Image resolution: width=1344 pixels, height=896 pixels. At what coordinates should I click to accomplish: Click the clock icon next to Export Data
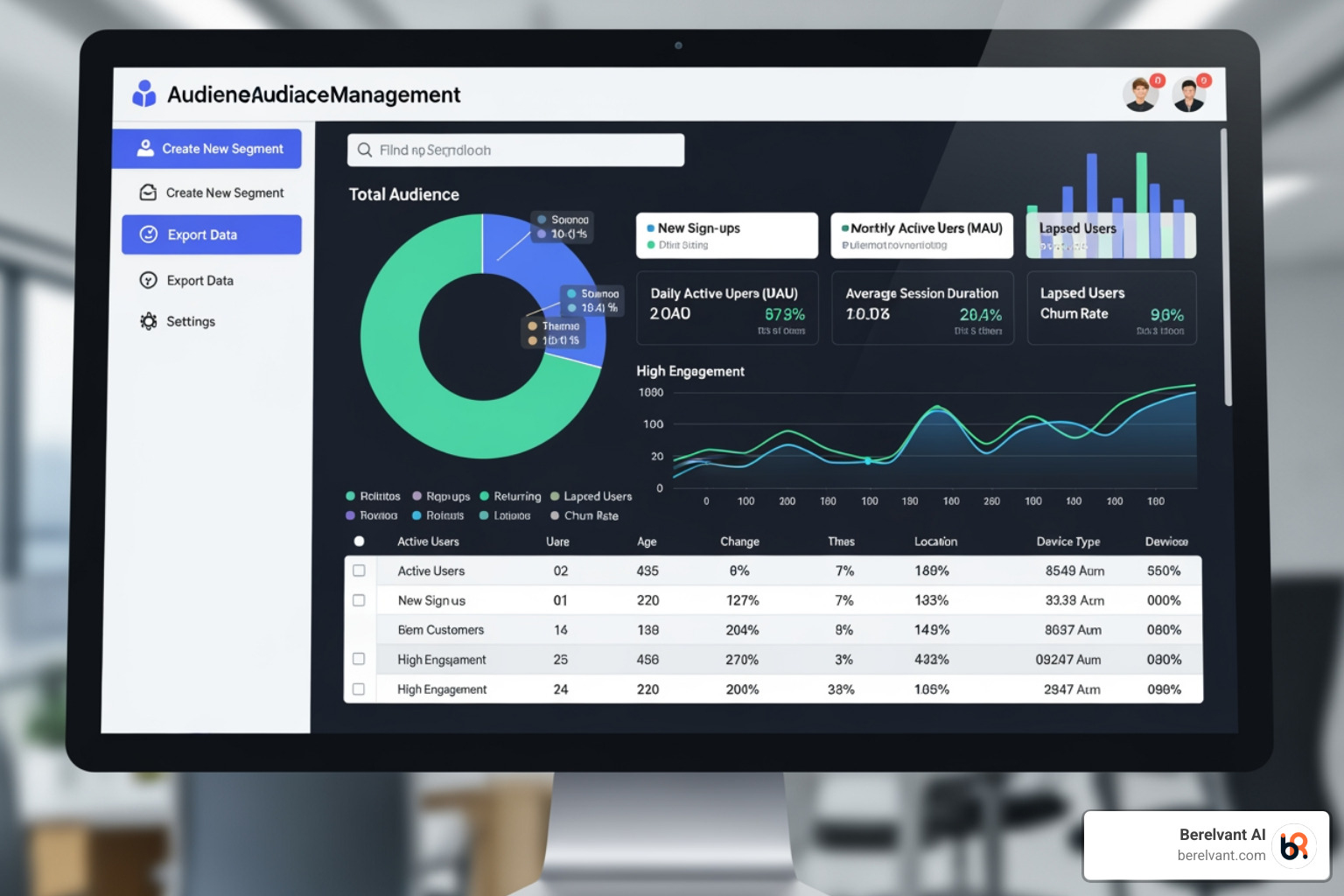click(147, 234)
